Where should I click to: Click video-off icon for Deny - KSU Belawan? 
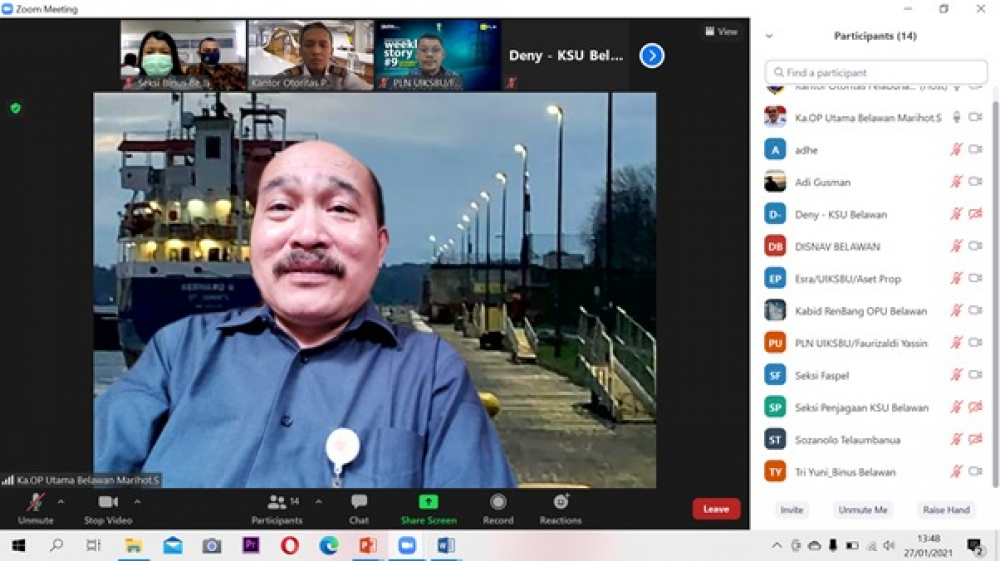coord(975,214)
